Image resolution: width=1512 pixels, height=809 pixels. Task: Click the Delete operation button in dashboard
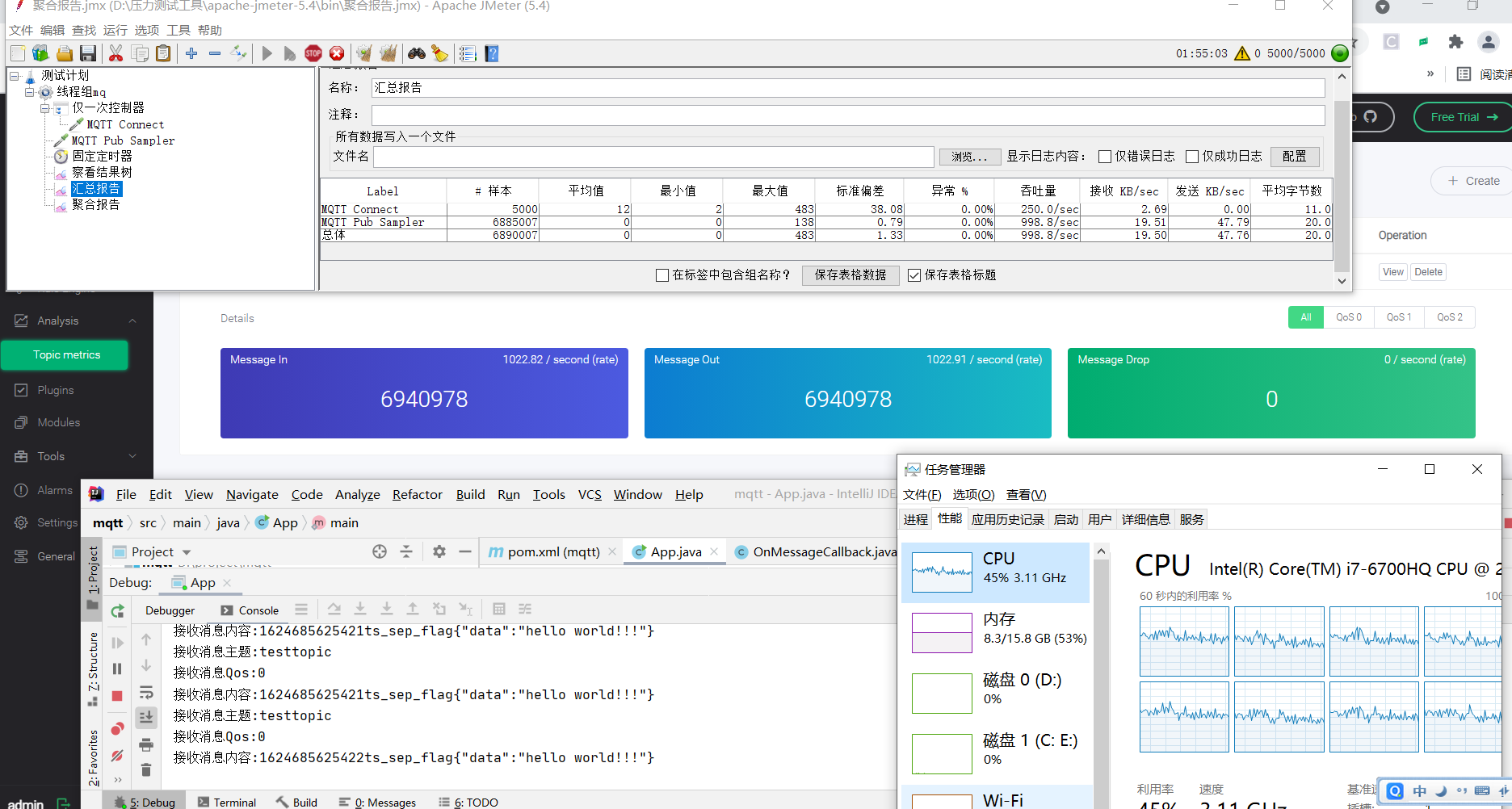coord(1428,272)
